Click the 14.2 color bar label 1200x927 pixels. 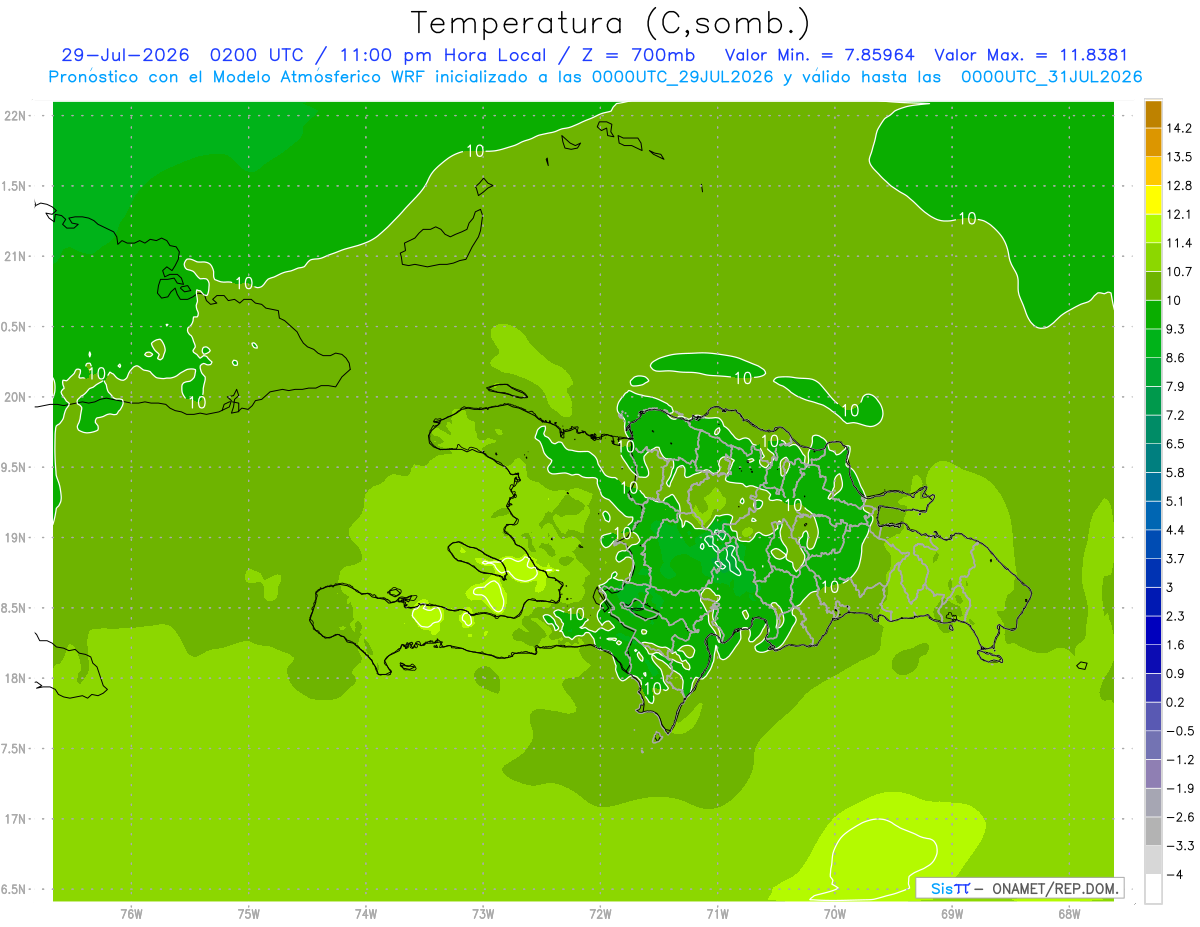tap(1179, 128)
